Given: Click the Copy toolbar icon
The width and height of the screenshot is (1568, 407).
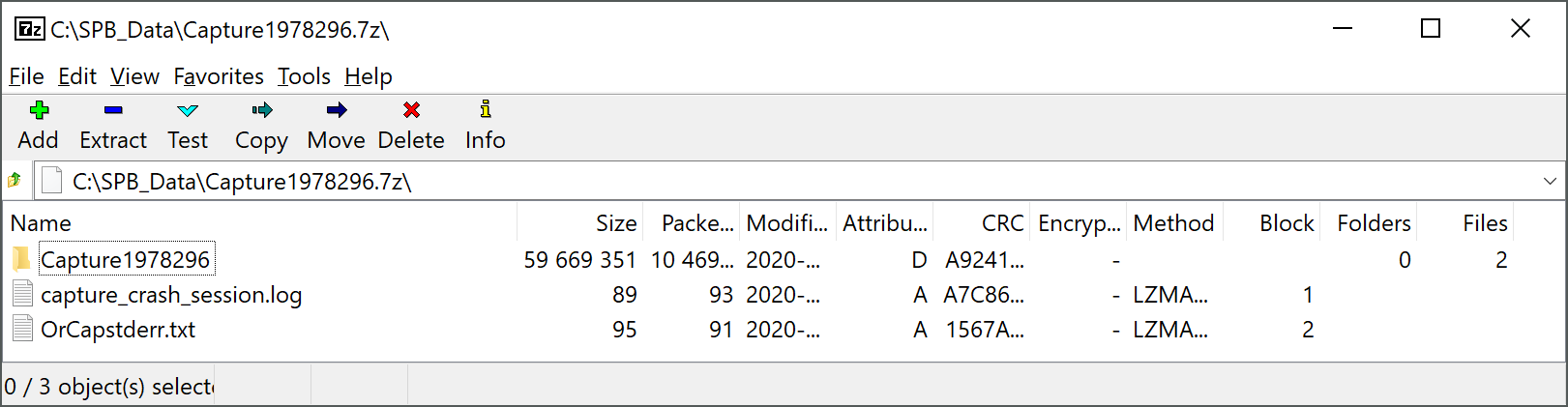Looking at the screenshot, I should 261,110.
